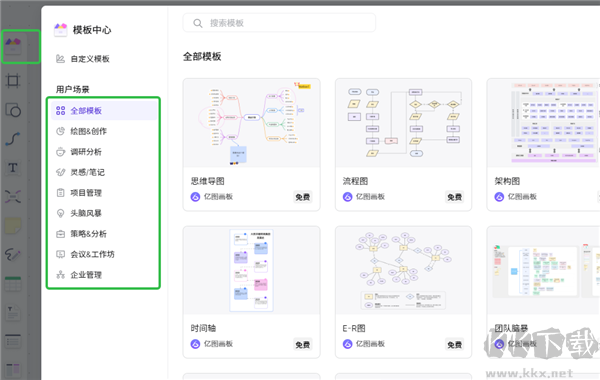Select the Shapes tool in left toolbar
This screenshot has width=600, height=380.
pos(13,110)
